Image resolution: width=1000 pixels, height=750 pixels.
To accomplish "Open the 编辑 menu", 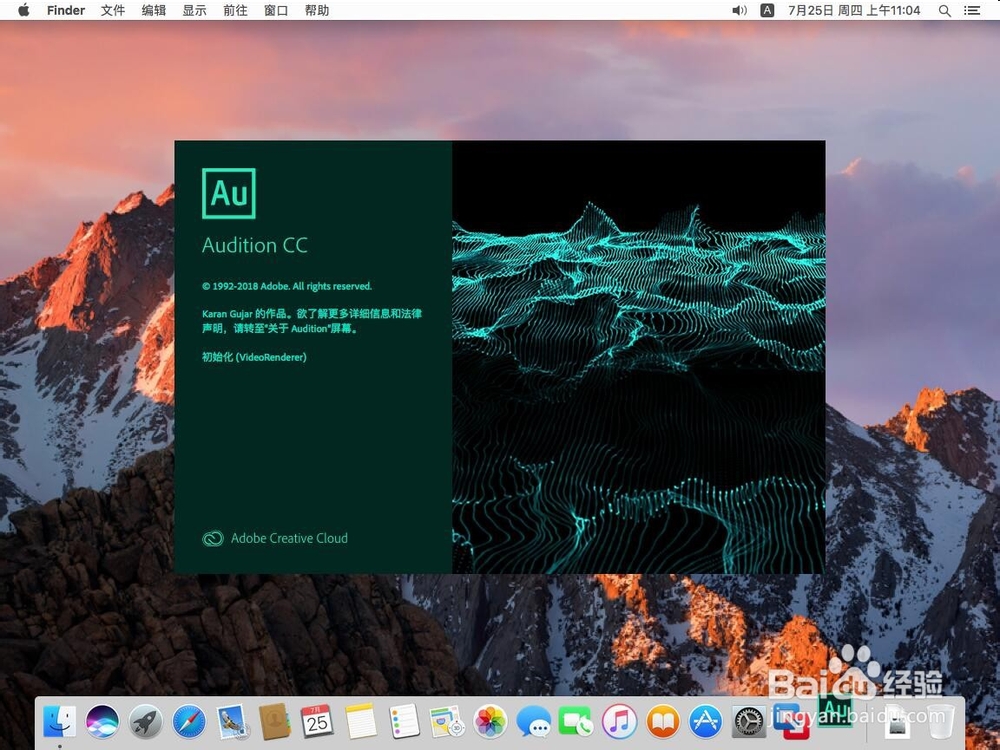I will (x=154, y=10).
